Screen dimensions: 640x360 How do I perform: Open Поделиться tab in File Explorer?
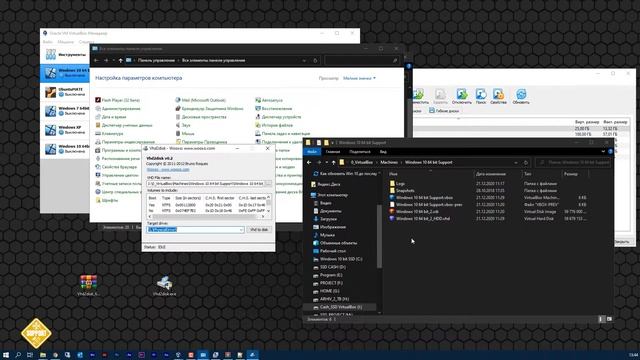(360, 151)
